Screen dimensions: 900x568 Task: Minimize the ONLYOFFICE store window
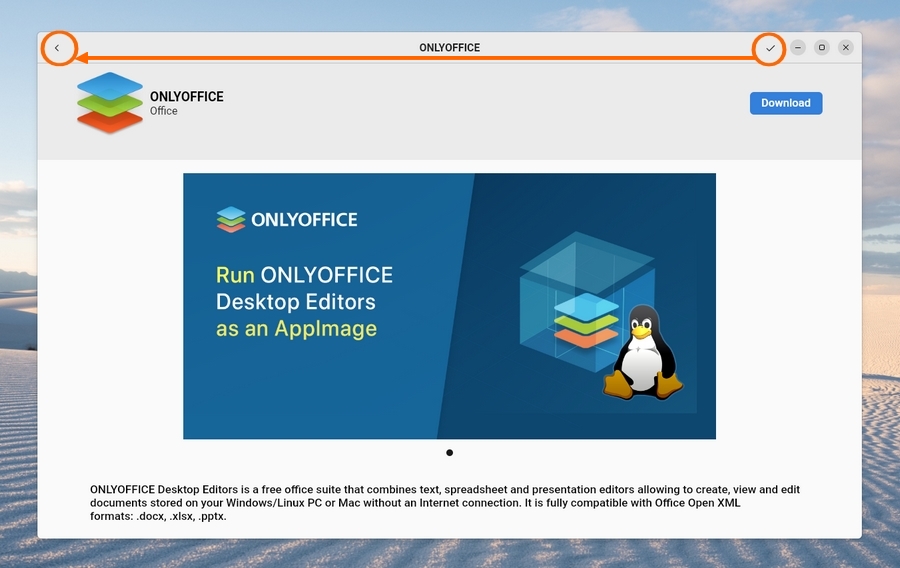(798, 47)
